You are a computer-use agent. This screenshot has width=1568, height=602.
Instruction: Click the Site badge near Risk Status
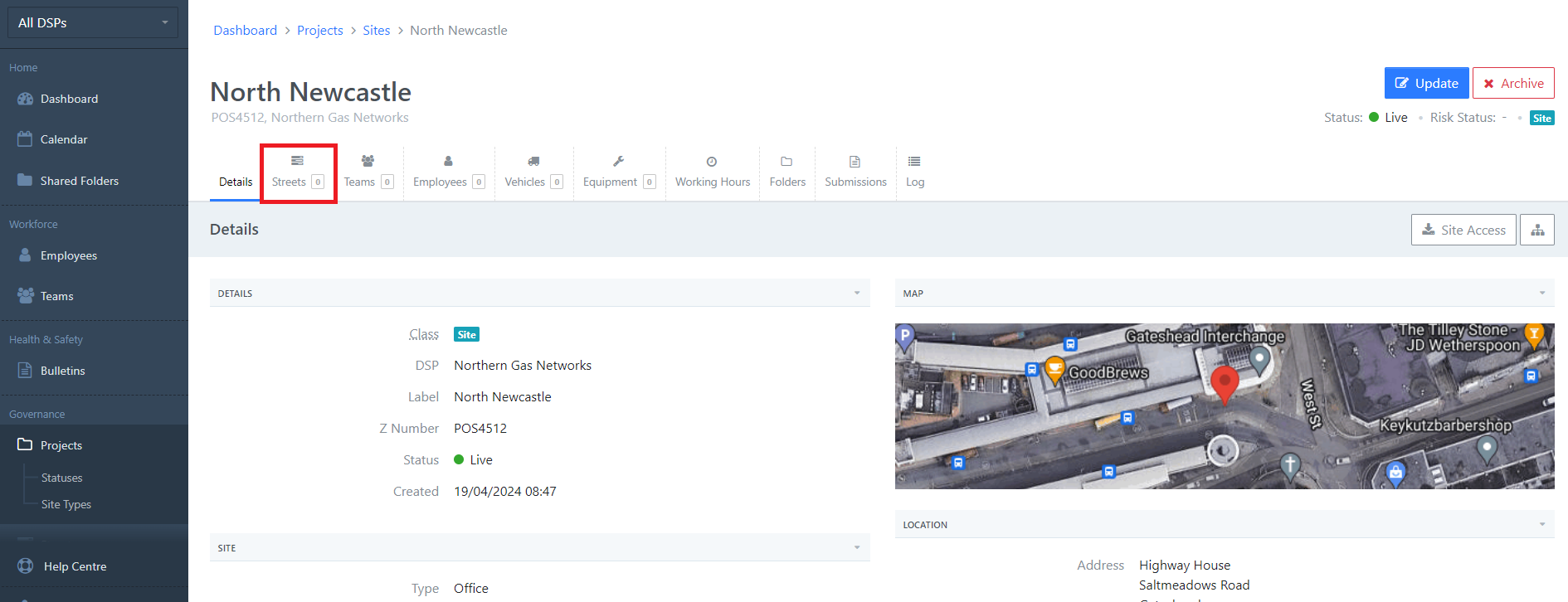(1542, 118)
